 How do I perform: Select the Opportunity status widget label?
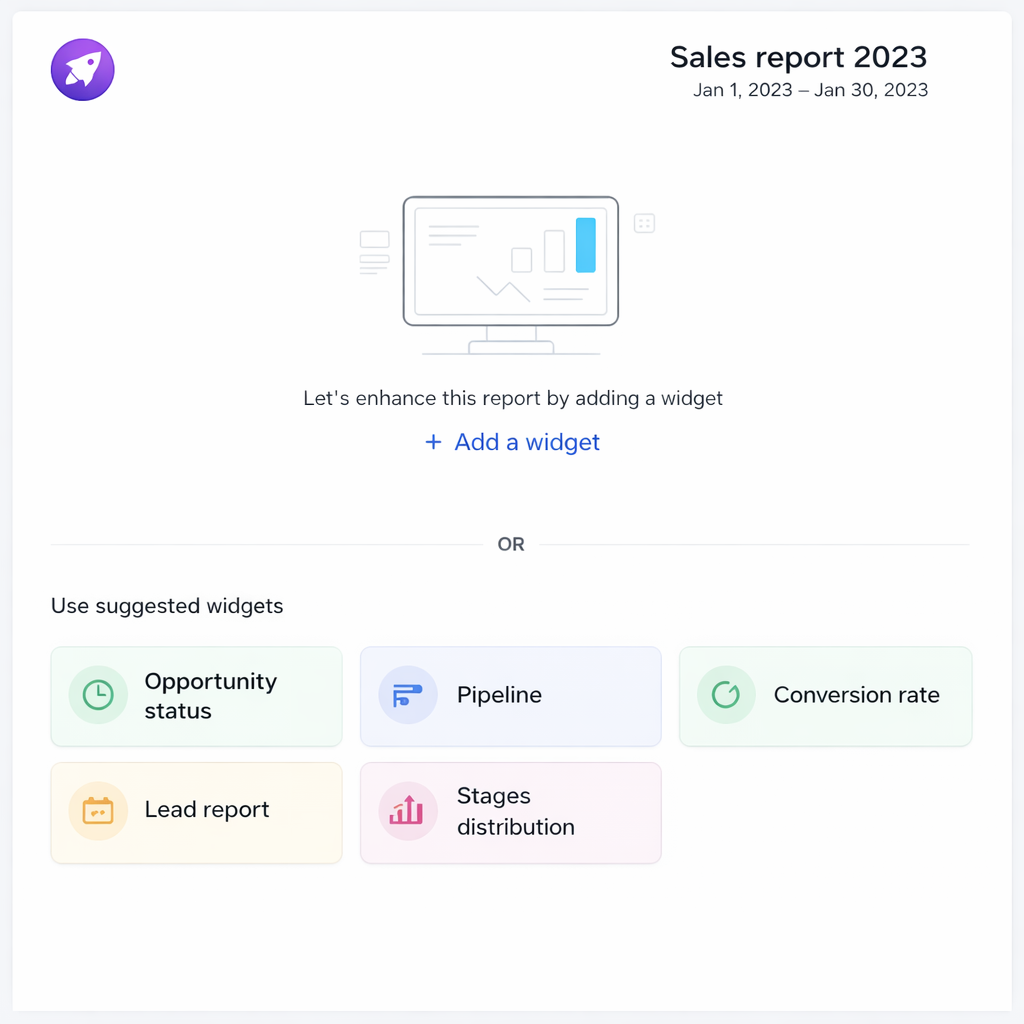coord(210,696)
